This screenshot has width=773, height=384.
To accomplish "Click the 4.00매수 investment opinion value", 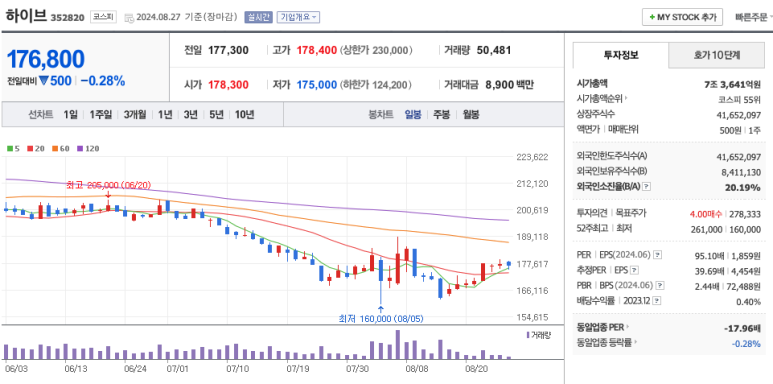I will pyautogui.click(x=706, y=214).
